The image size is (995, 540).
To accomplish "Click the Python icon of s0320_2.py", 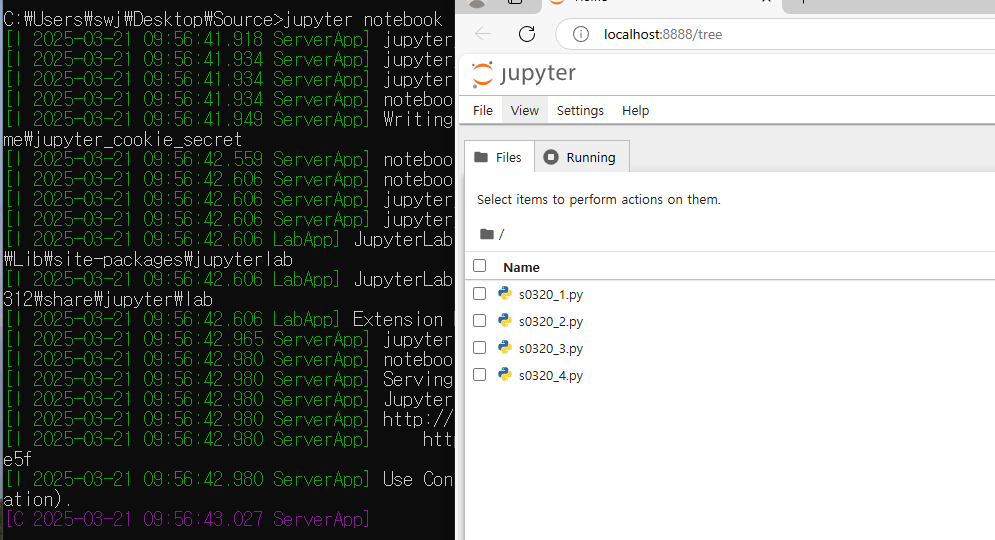I will pyautogui.click(x=505, y=320).
